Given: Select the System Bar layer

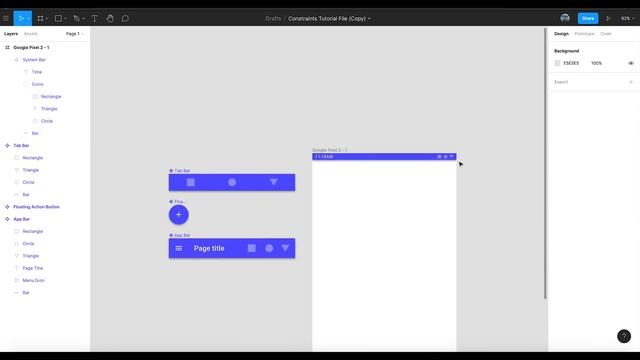Looking at the screenshot, I should 34,60.
